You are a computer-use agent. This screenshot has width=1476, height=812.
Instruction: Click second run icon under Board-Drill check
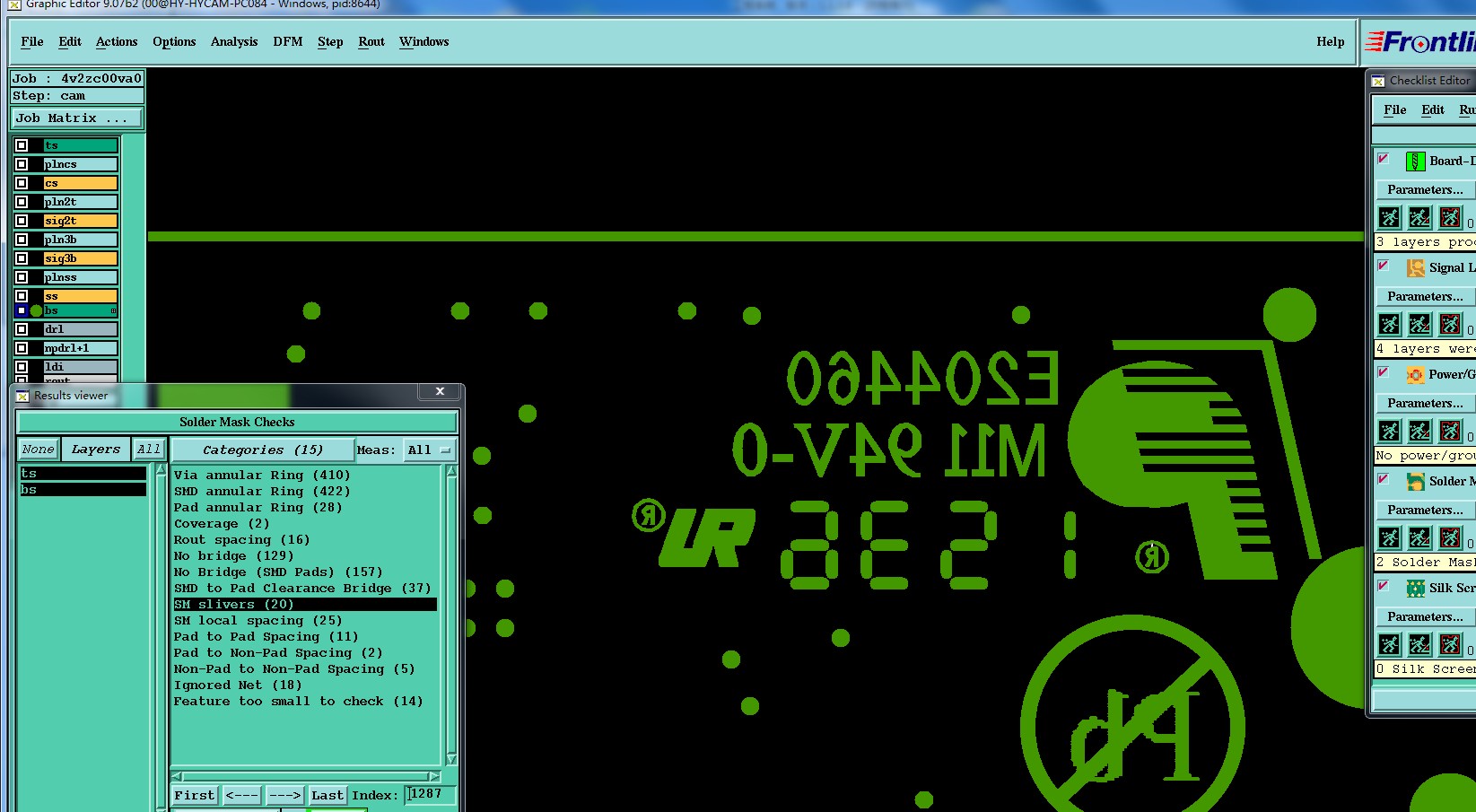(1419, 217)
